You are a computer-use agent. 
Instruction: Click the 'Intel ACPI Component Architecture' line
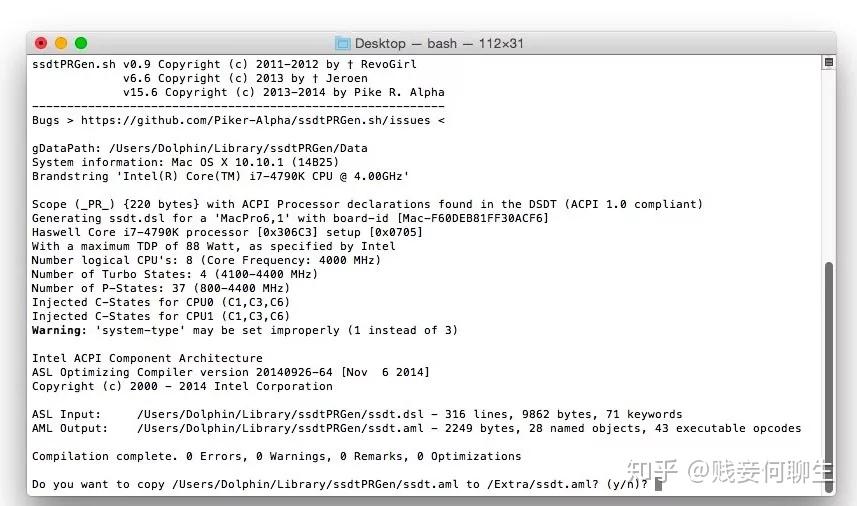[x=147, y=358]
